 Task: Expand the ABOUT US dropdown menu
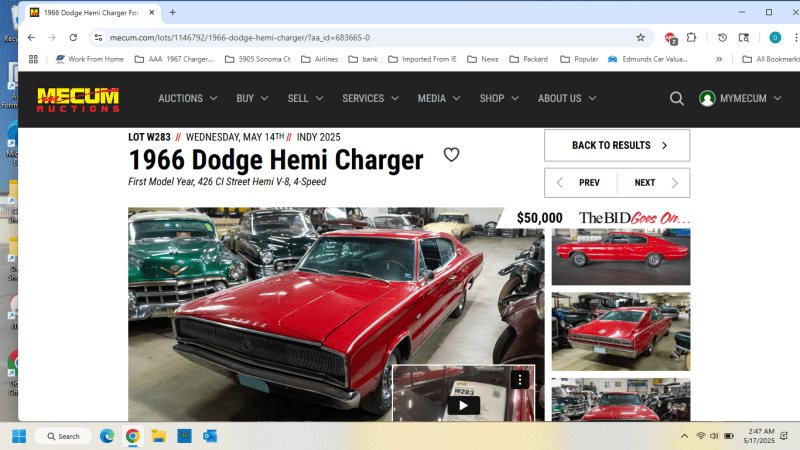pos(566,98)
